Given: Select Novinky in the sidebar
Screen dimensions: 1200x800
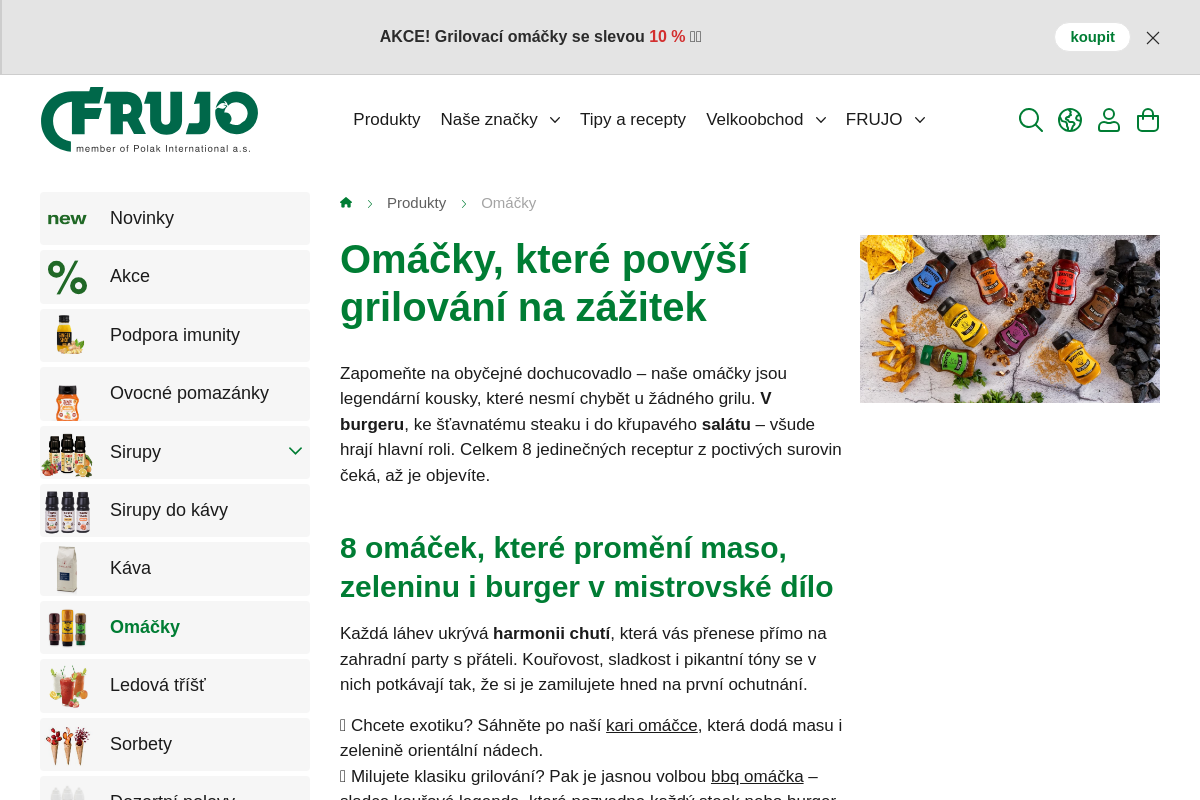Looking at the screenshot, I should 175,218.
